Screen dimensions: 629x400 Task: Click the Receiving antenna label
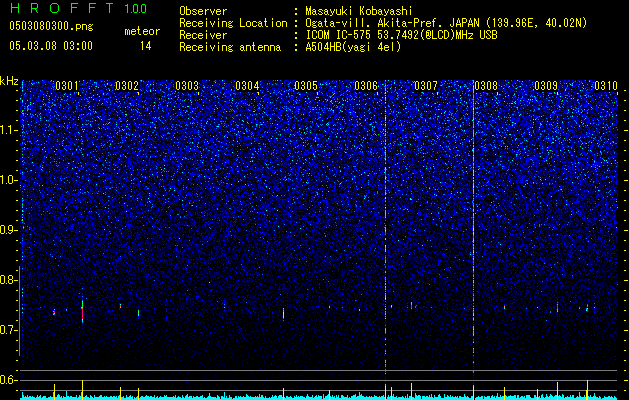pyautogui.click(x=230, y=47)
